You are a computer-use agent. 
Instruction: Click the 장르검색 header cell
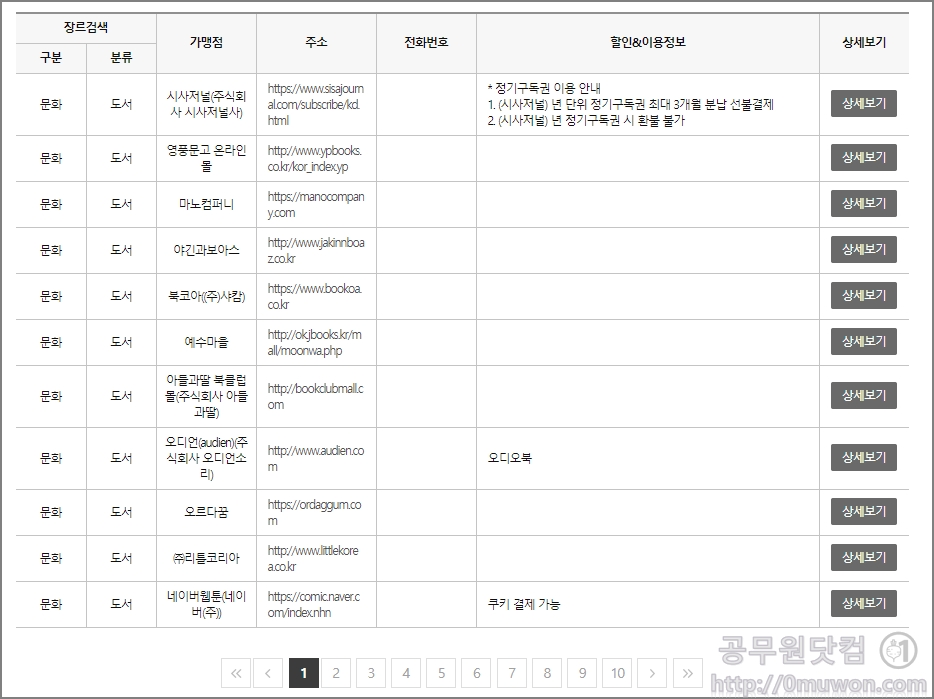(x=86, y=27)
